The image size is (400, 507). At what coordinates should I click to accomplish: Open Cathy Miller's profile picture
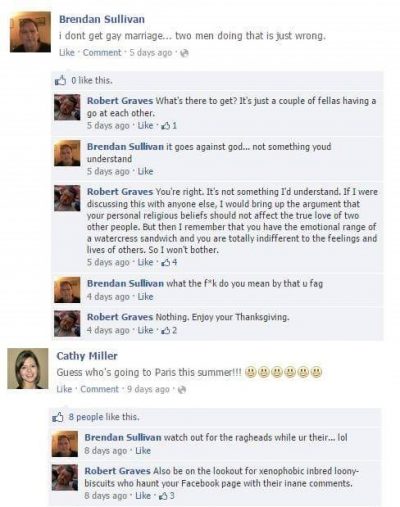(28, 369)
